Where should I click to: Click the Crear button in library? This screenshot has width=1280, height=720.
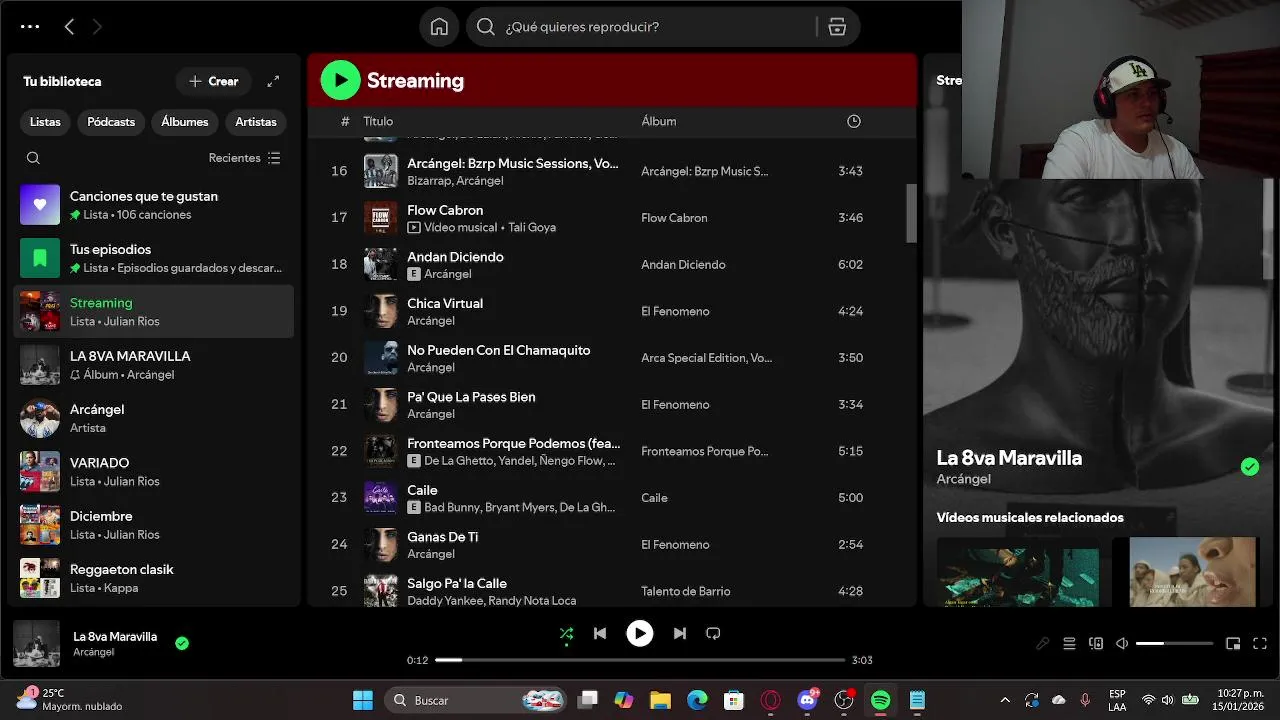click(214, 81)
